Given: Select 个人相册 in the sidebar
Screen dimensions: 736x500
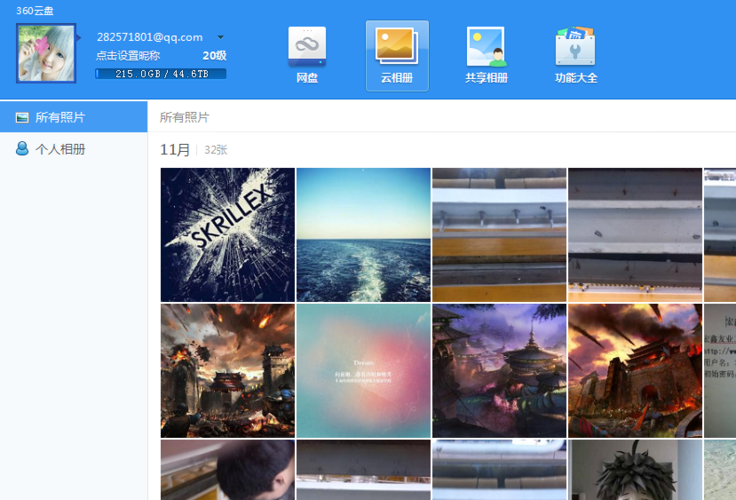Looking at the screenshot, I should click(74, 149).
